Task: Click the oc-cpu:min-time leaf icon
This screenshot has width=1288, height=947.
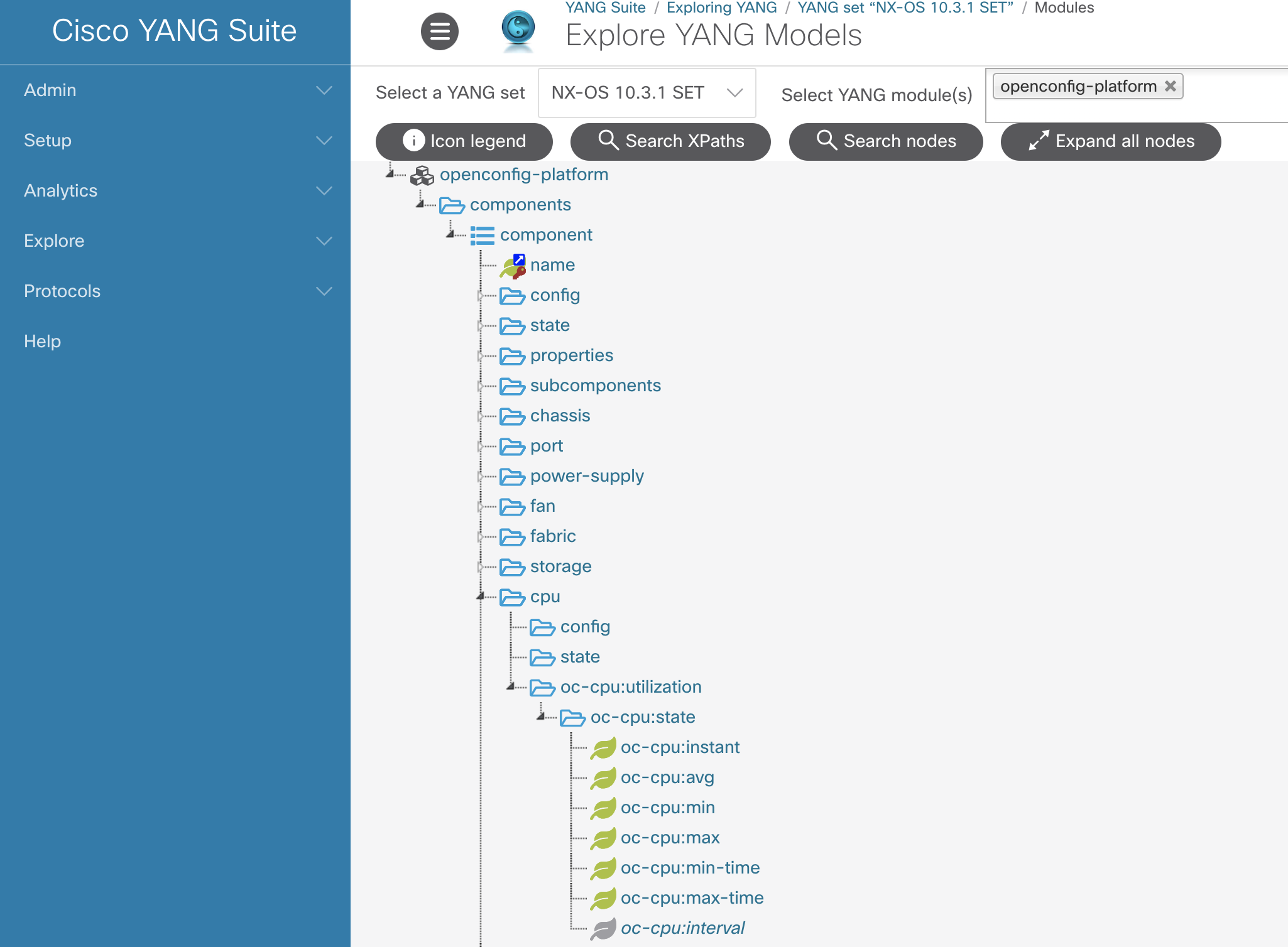Action: pyautogui.click(x=603, y=869)
